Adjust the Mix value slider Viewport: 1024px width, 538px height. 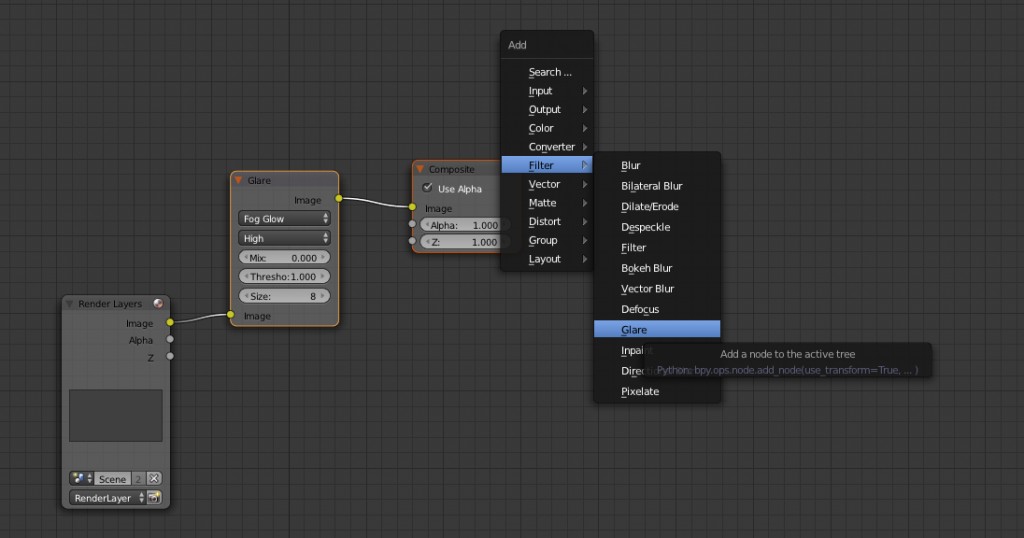pos(285,258)
